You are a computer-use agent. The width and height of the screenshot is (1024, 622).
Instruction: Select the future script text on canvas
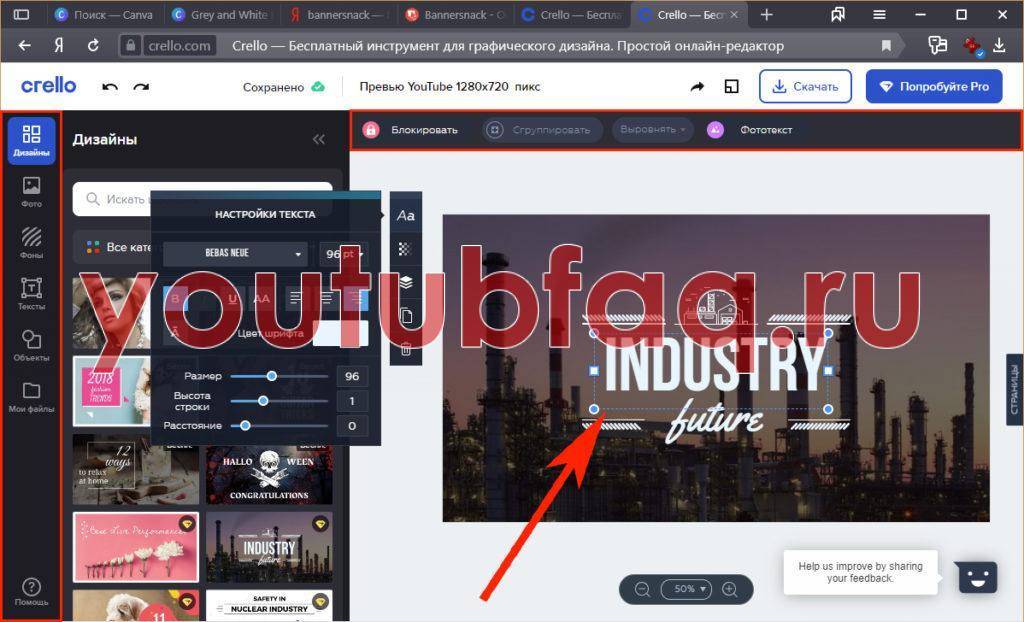[x=714, y=421]
